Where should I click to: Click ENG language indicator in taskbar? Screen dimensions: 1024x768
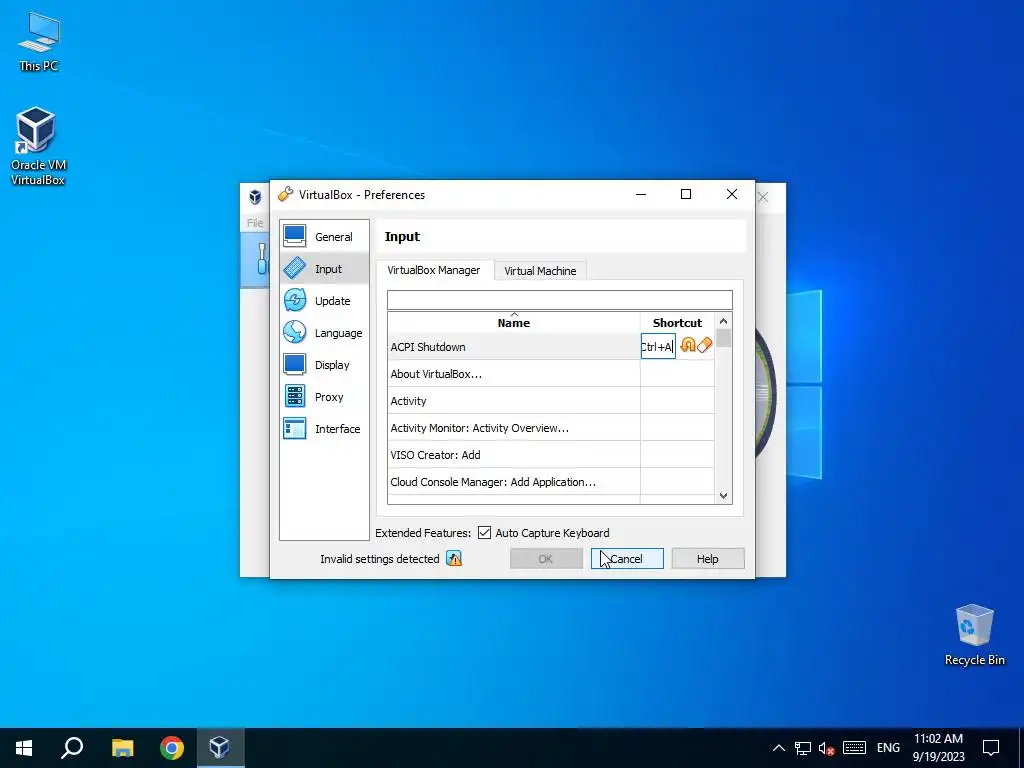[x=888, y=748]
